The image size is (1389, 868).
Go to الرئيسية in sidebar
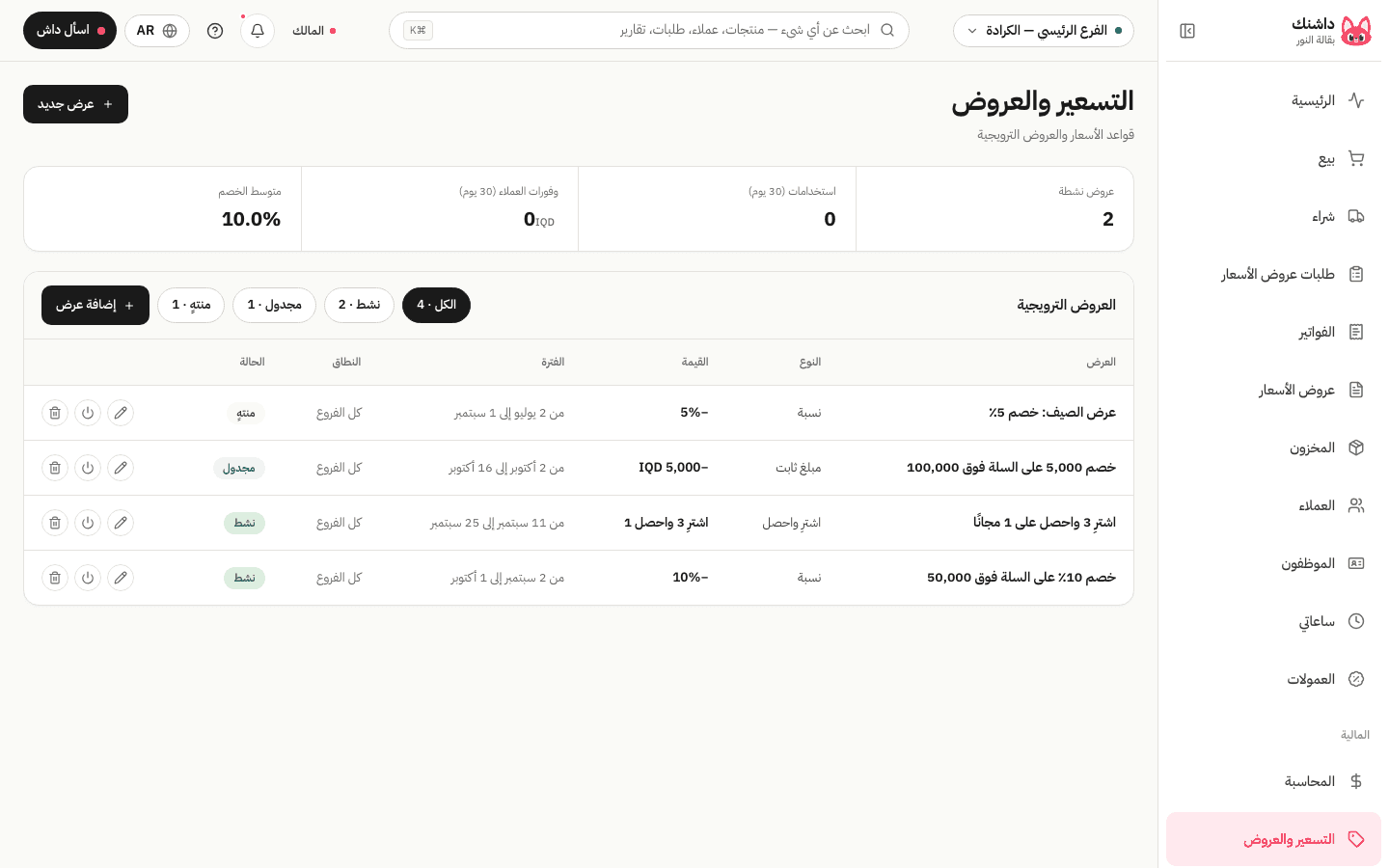click(1273, 100)
